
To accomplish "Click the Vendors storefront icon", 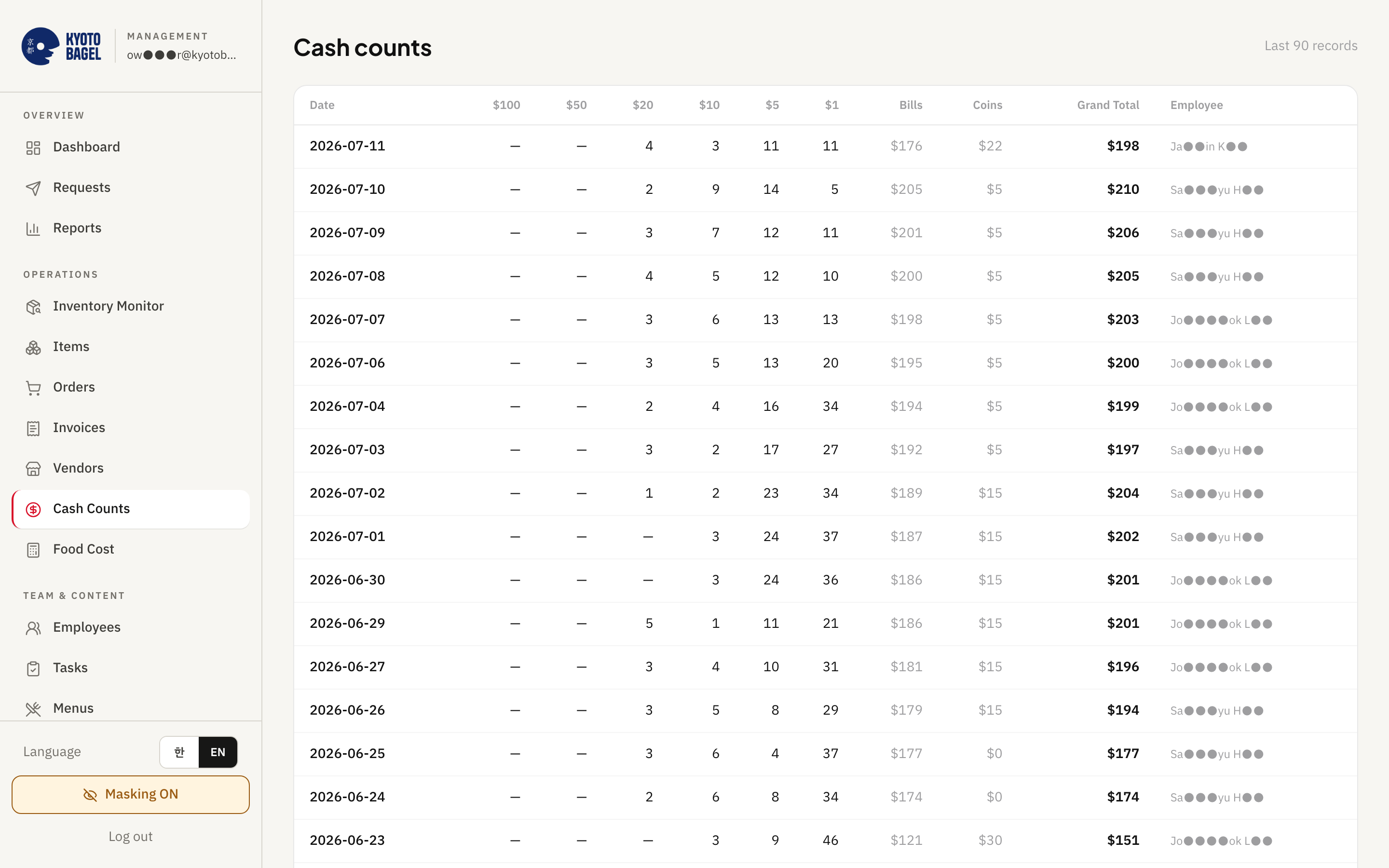I will (33, 468).
